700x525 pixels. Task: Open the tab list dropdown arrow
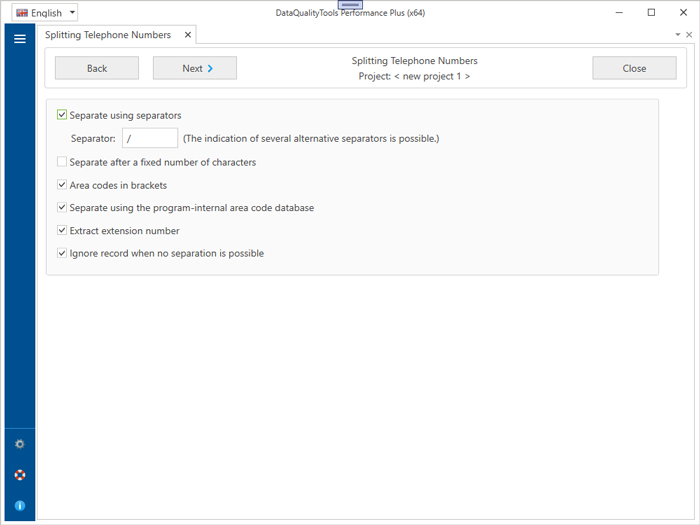pyautogui.click(x=678, y=35)
